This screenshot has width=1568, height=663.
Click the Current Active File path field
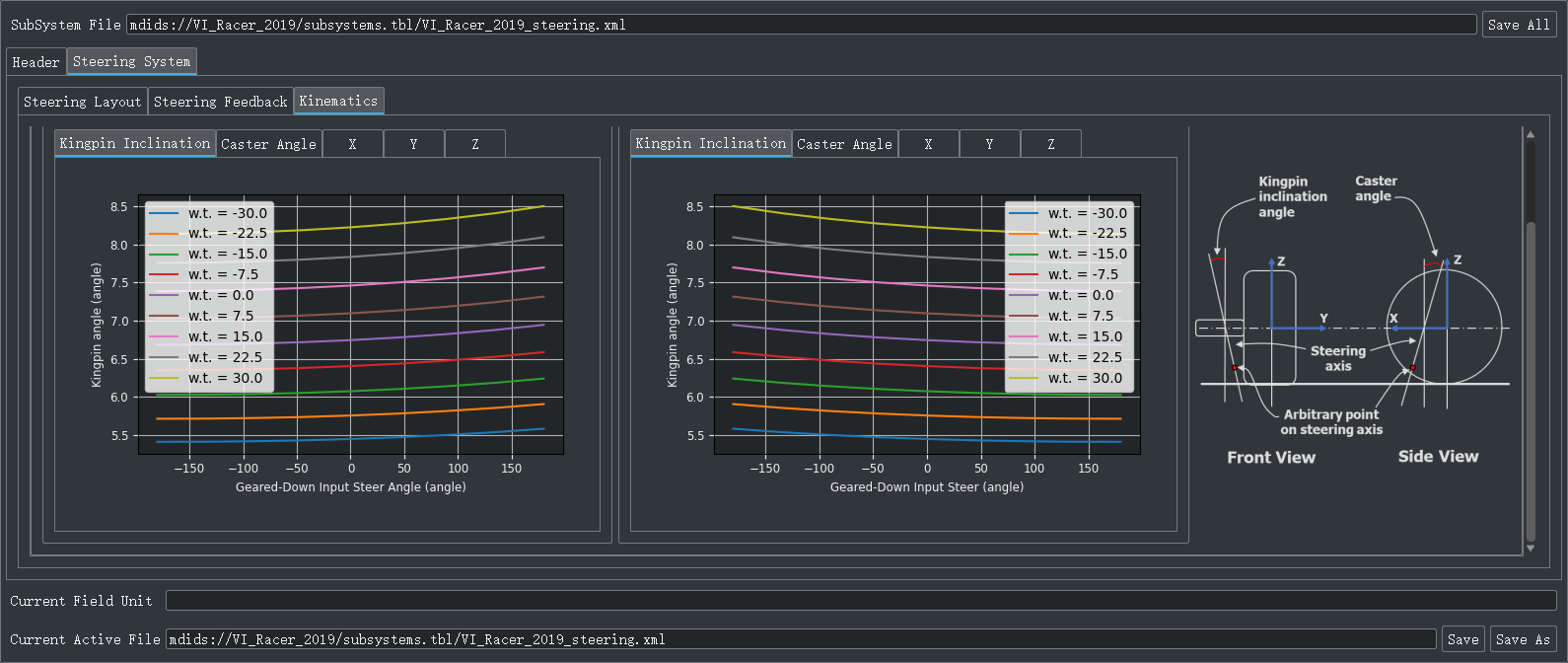(x=801, y=639)
